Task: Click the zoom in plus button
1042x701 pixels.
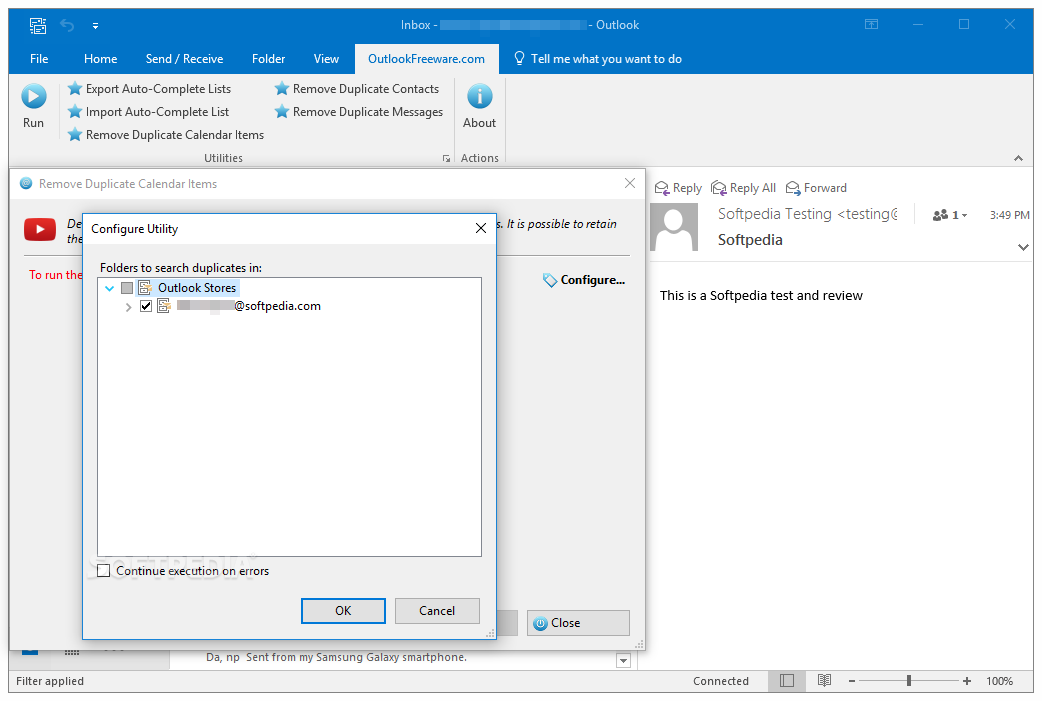Action: coord(967,681)
